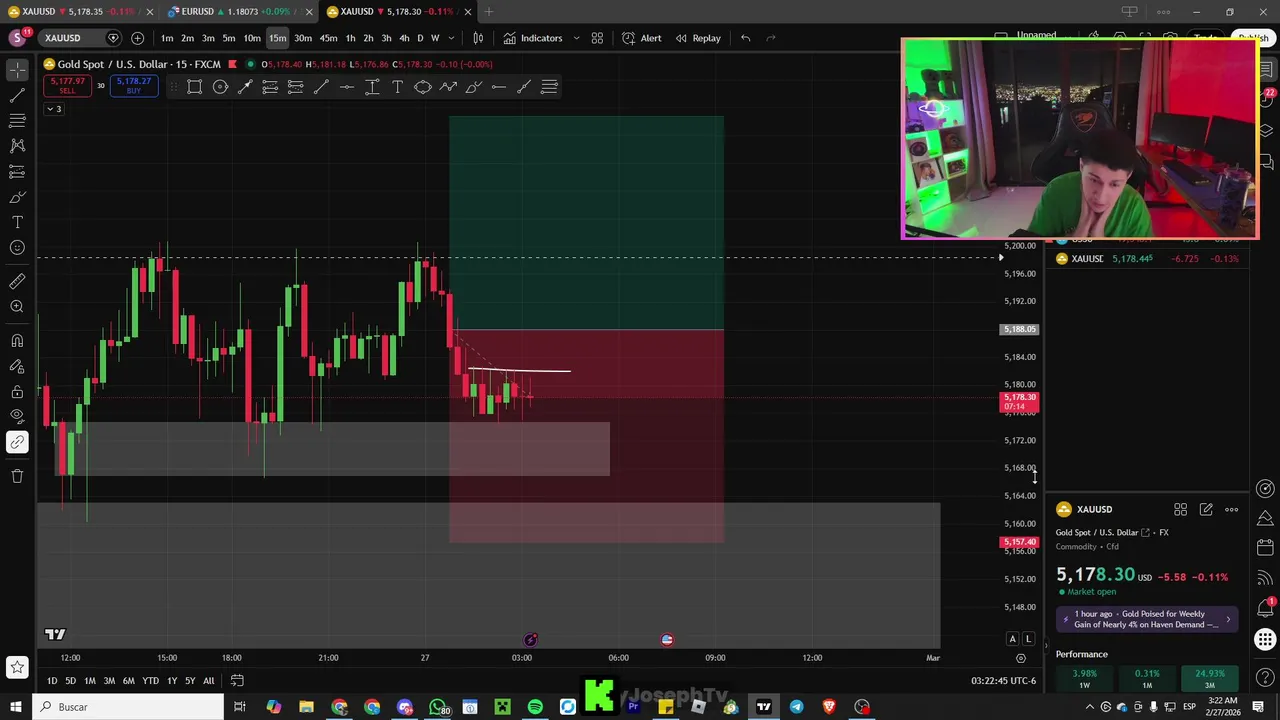
Task: Open indicator templates grid icon
Action: click(x=597, y=38)
